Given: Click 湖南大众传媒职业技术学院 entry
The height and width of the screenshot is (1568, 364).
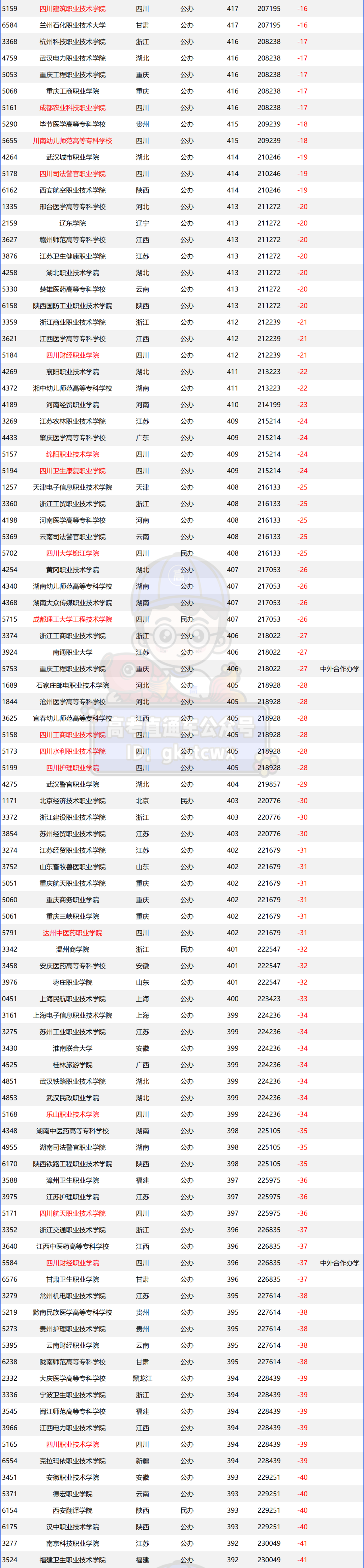Looking at the screenshot, I should coord(72,603).
